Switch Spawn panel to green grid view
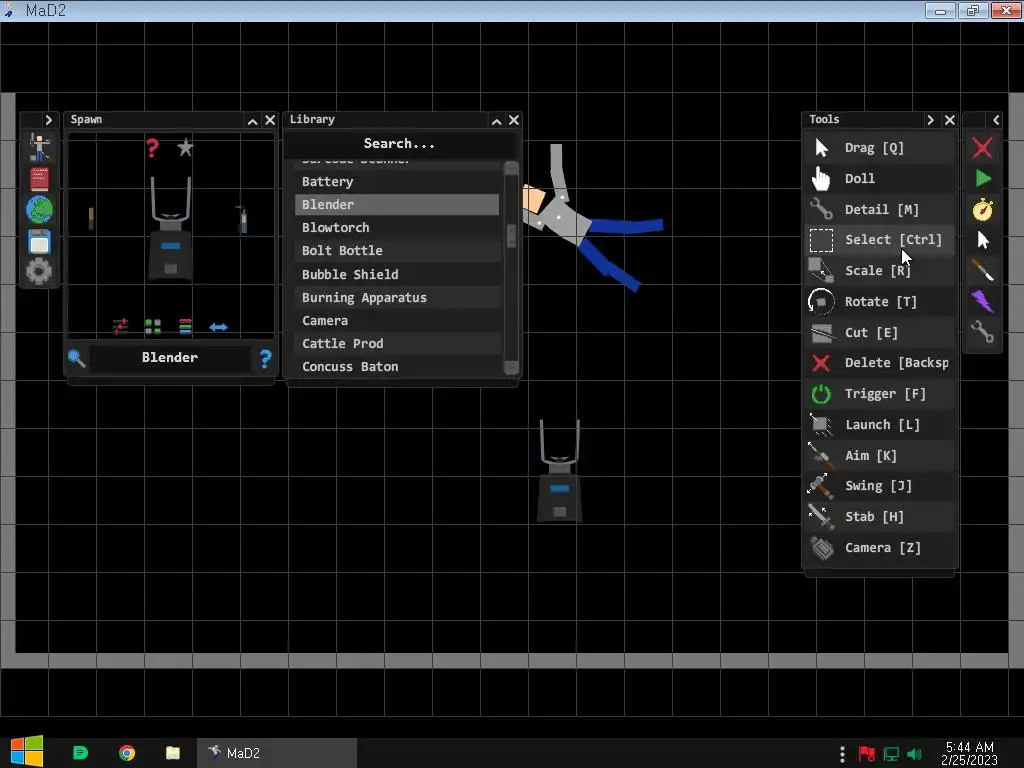The height and width of the screenshot is (768, 1024). 153,326
